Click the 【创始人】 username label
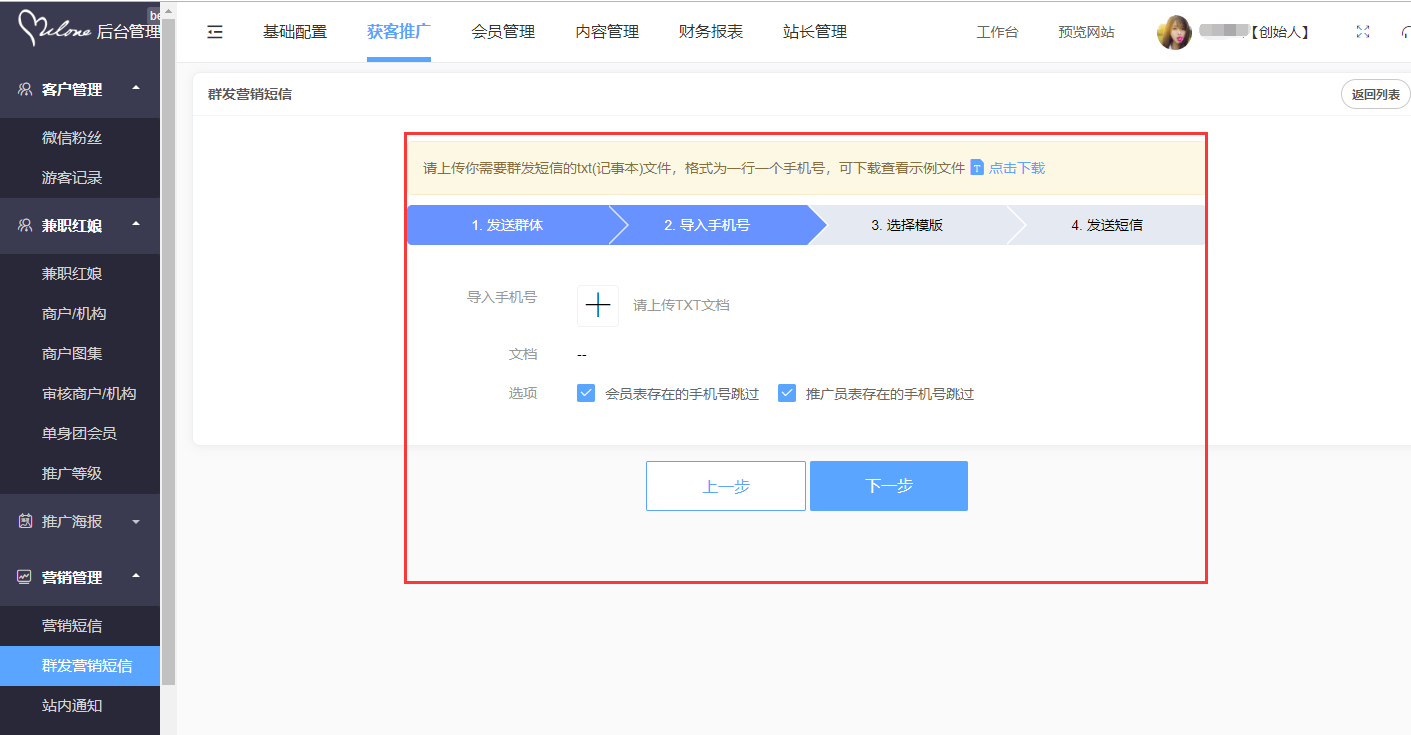Image resolution: width=1411 pixels, height=735 pixels. (x=1279, y=32)
